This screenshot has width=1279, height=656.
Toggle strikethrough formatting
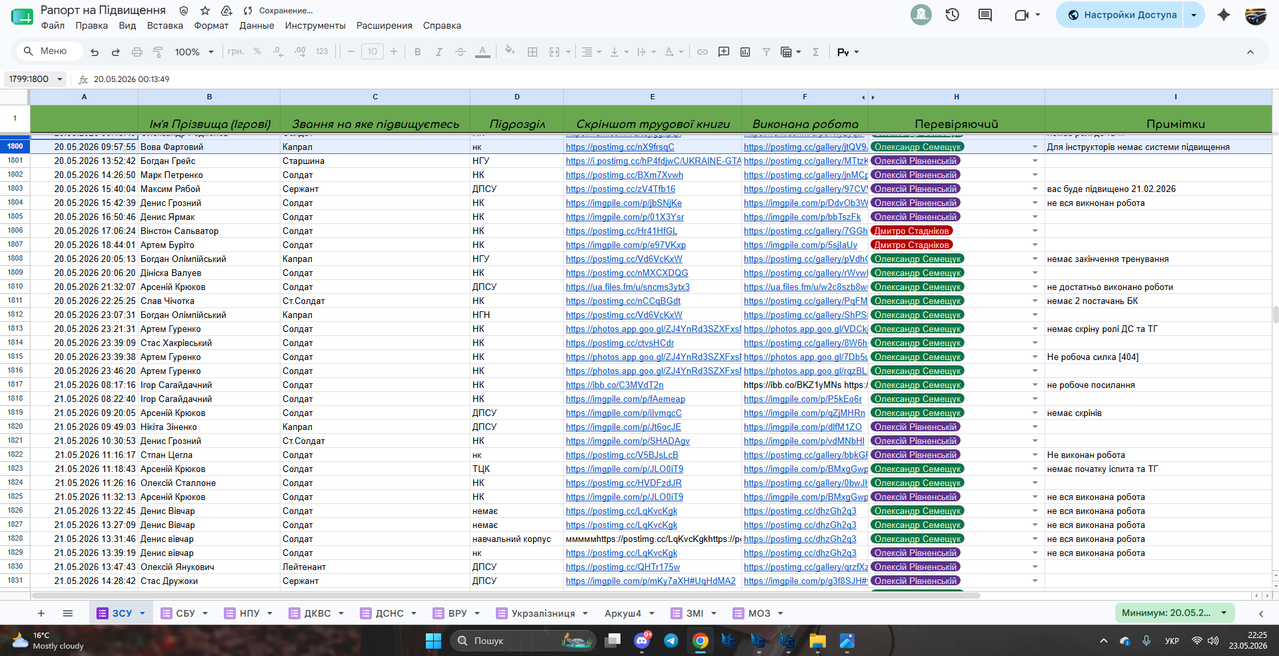[459, 52]
